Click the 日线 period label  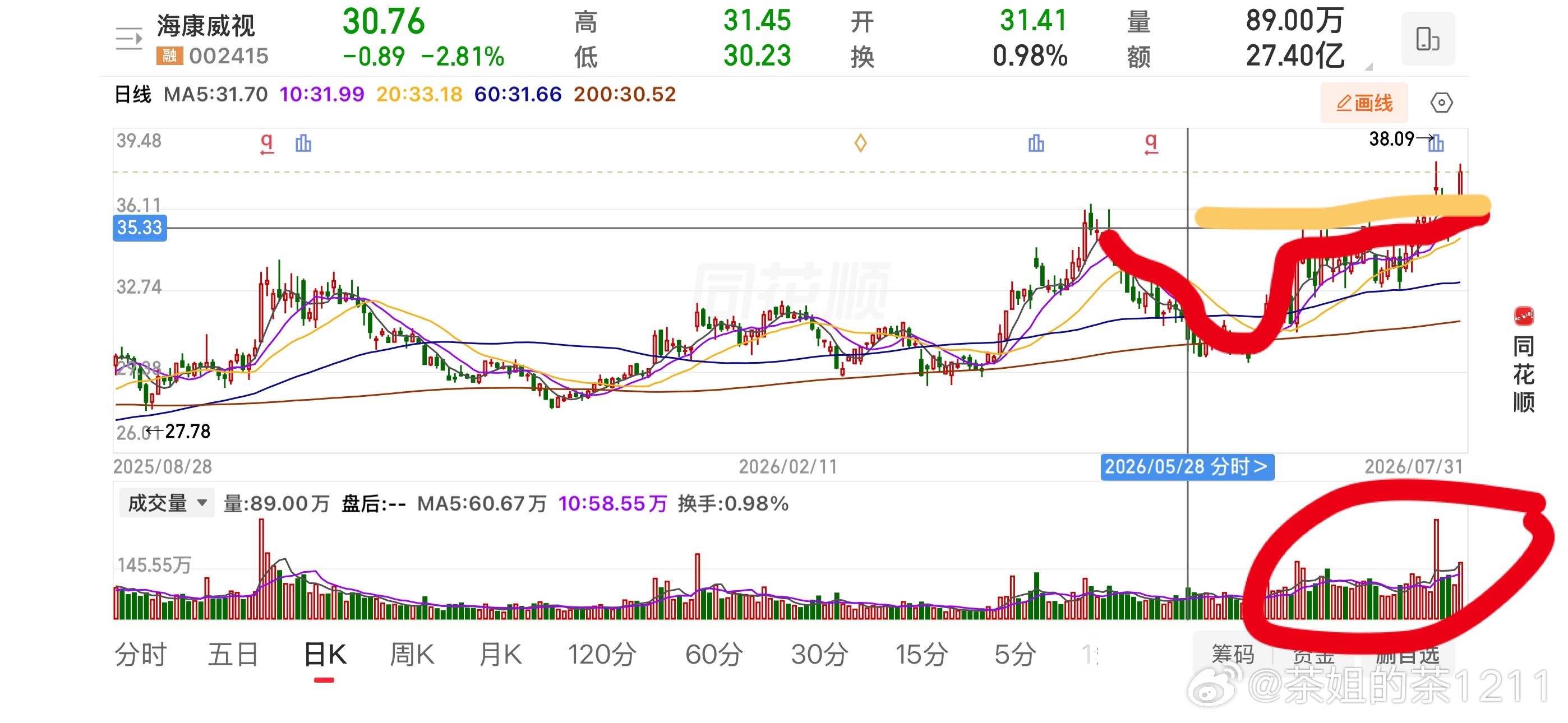(x=133, y=94)
